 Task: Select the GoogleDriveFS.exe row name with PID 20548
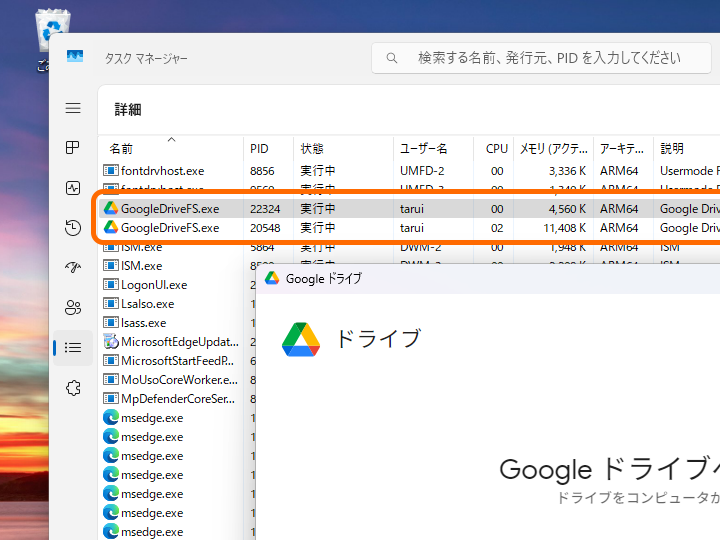click(170, 228)
